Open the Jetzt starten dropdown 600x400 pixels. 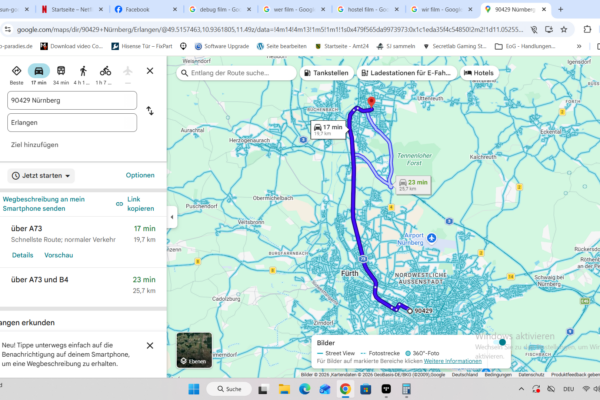41,176
